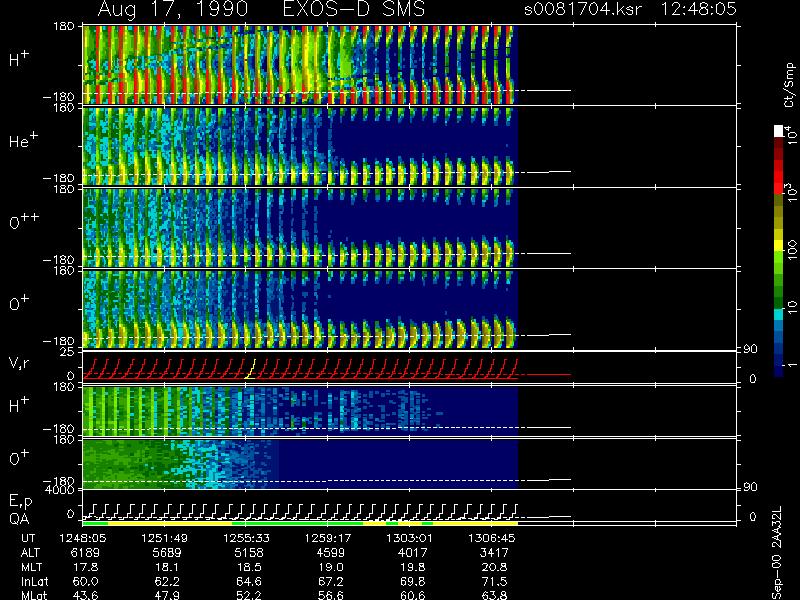Click the file name 's0081704.ksr'
Viewport: 800px width, 600px height.
(583, 9)
